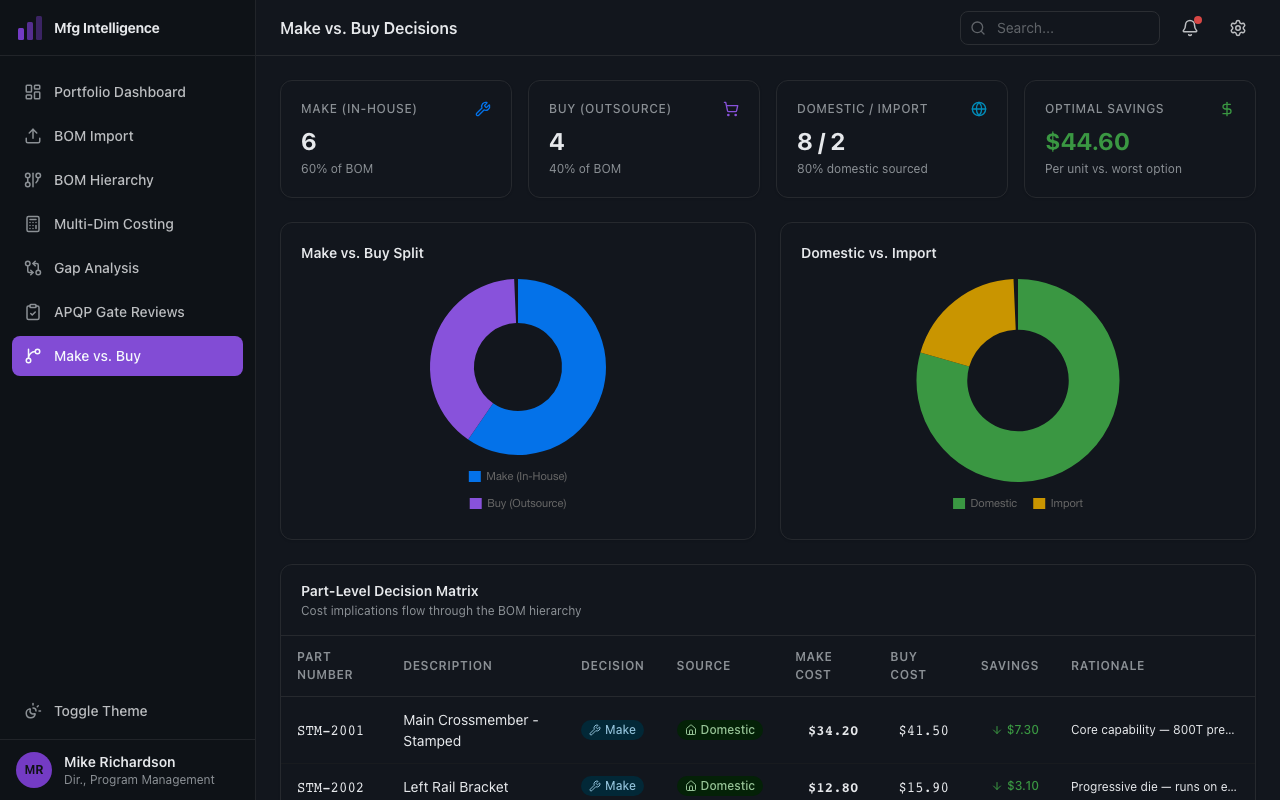Toggle Make (In-House) legend series
This screenshot has height=800, width=1280.
click(x=517, y=477)
